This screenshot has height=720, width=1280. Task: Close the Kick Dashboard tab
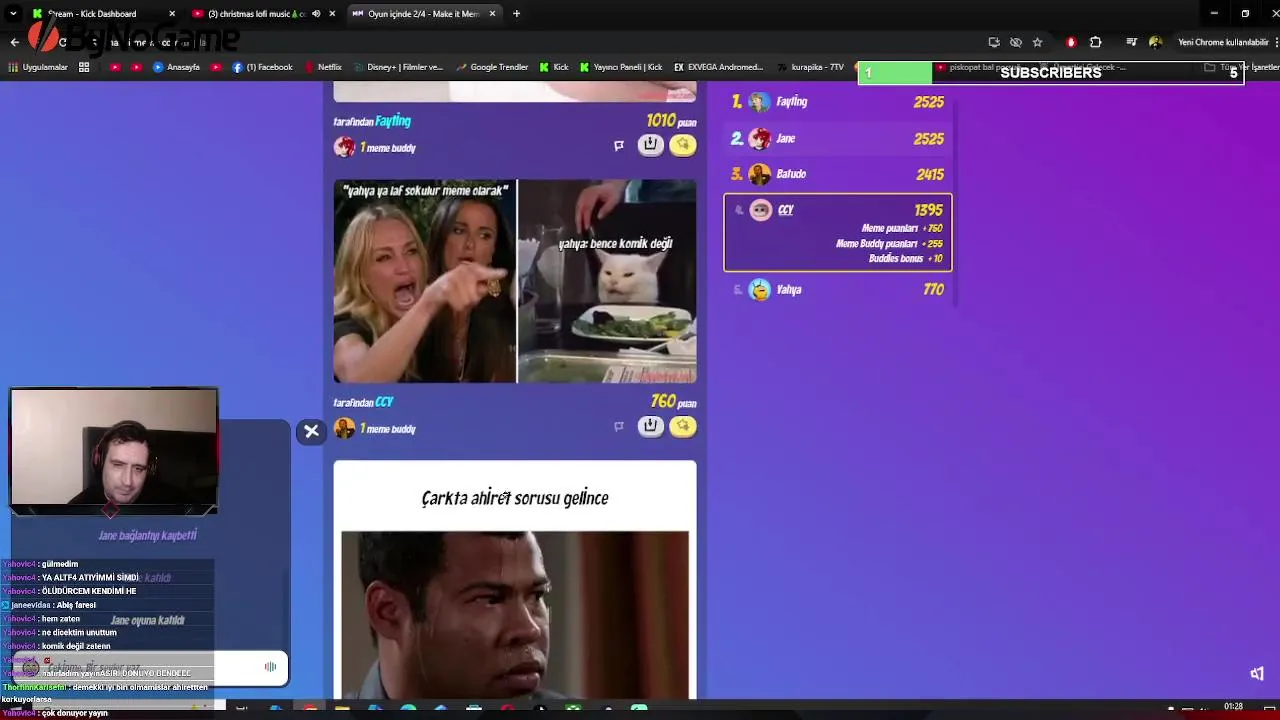coord(172,14)
